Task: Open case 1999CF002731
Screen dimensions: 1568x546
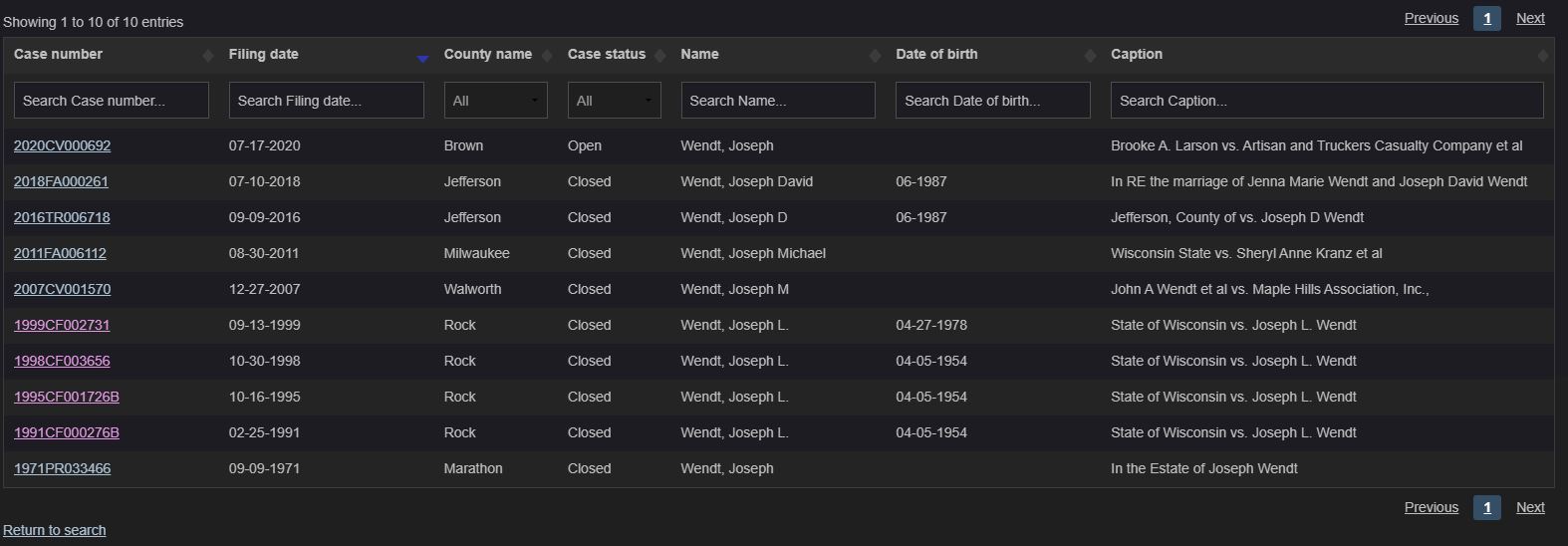Action: tap(62, 325)
